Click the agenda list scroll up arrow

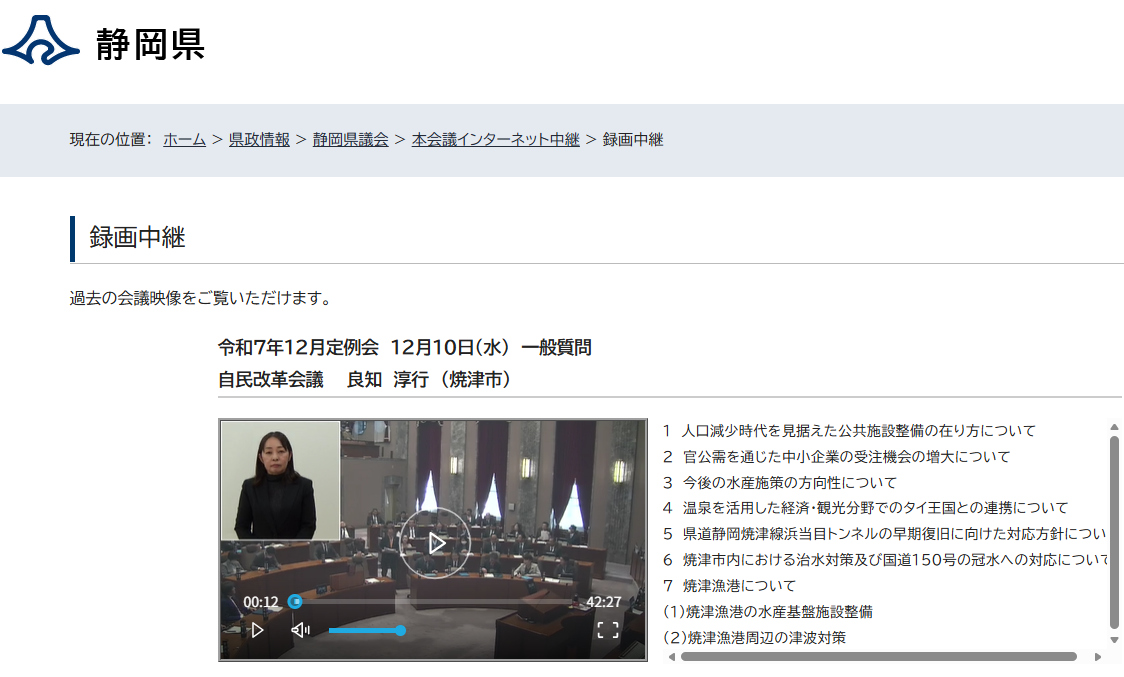1114,427
